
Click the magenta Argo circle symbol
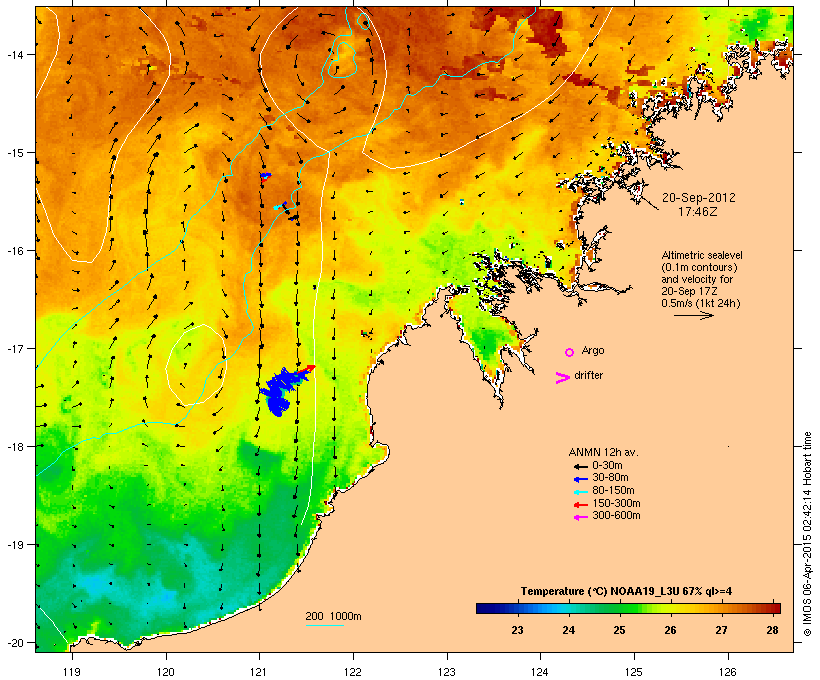pos(570,352)
